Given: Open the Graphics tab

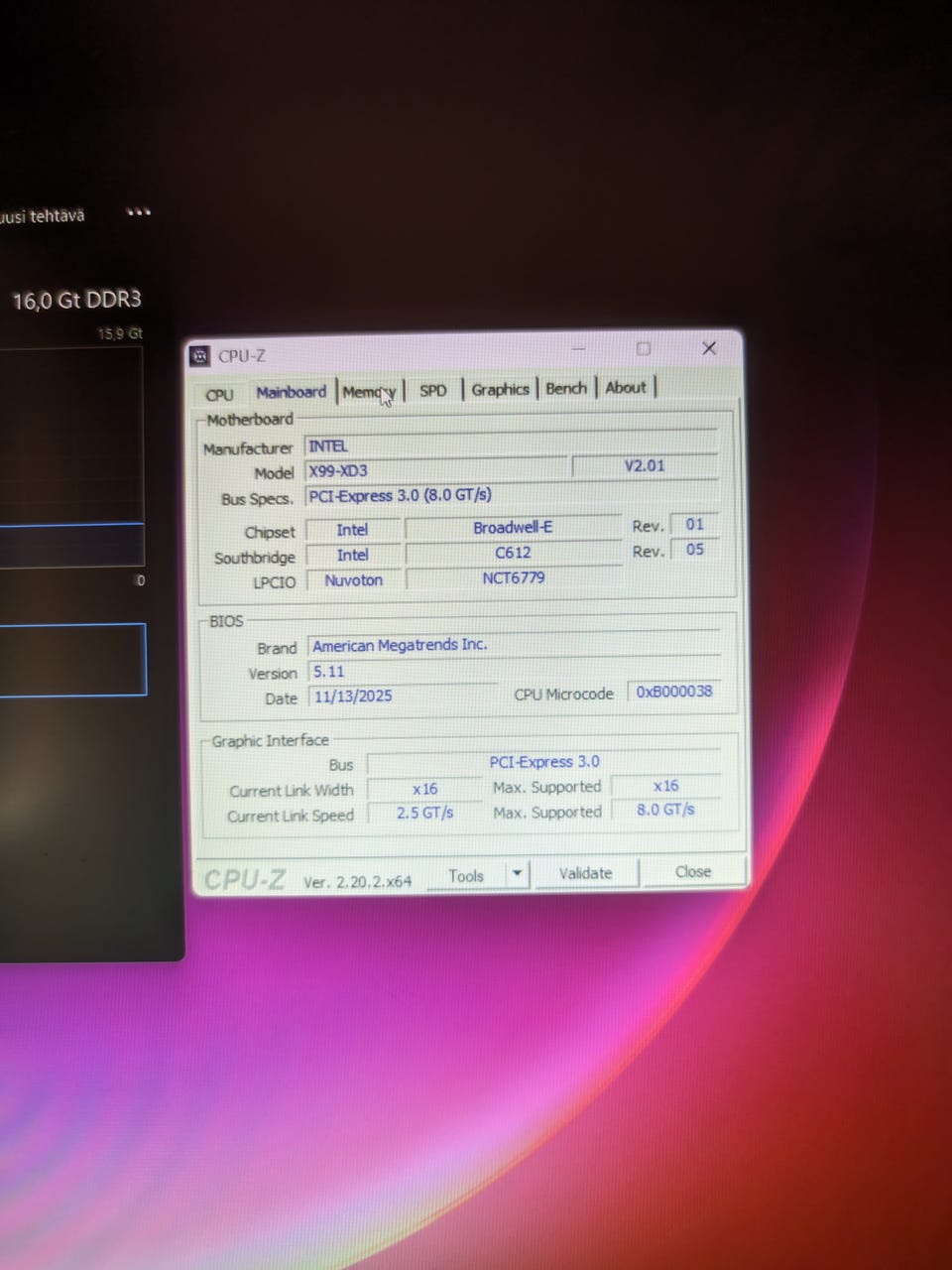Looking at the screenshot, I should [500, 389].
